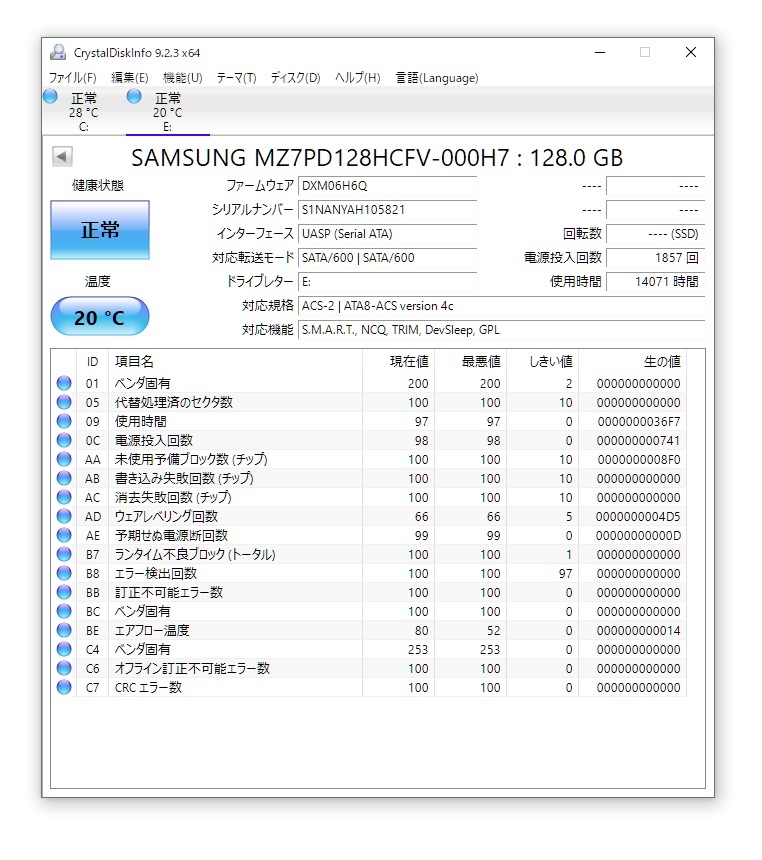The height and width of the screenshot is (860, 762).
Task: Click the 正常 health status button
Action: coord(100,230)
